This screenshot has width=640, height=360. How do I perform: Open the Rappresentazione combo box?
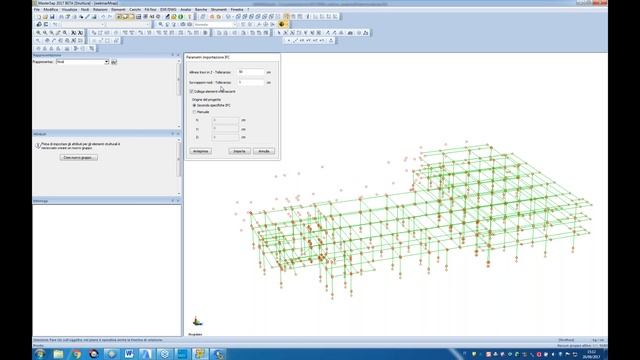82,62
